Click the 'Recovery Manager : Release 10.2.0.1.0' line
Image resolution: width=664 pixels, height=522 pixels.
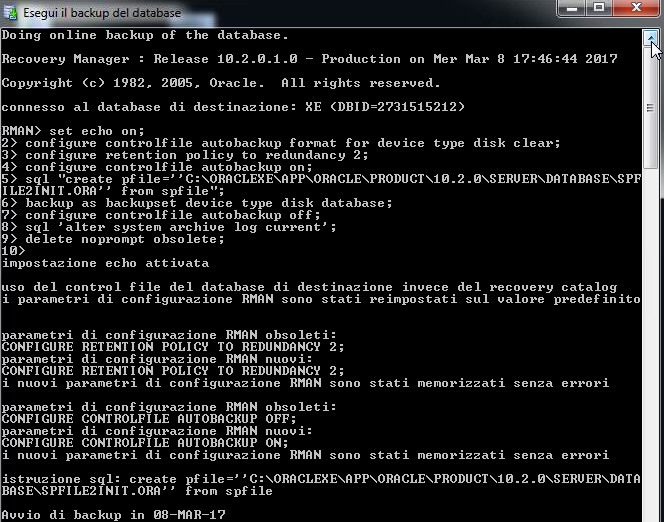310,59
